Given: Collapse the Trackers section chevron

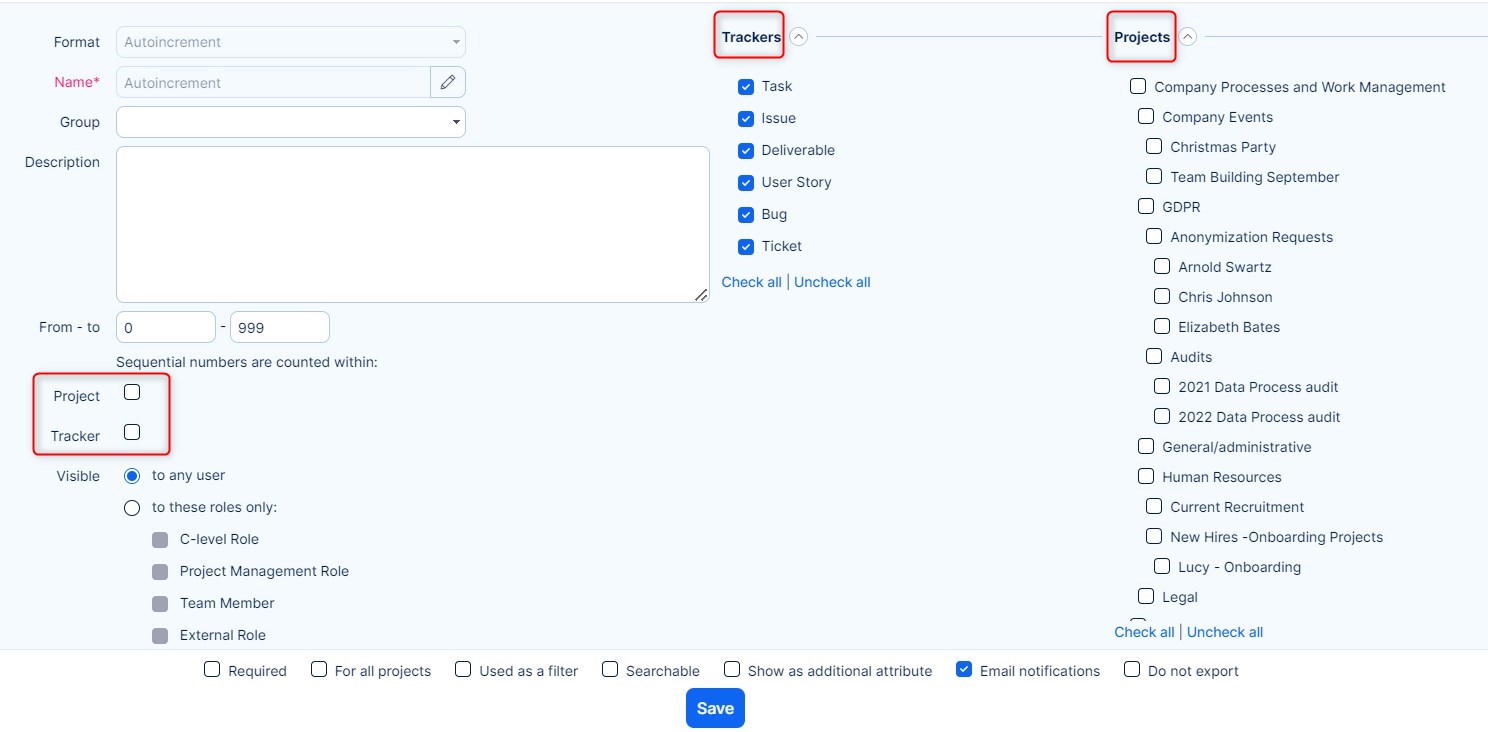Looking at the screenshot, I should coord(798,37).
